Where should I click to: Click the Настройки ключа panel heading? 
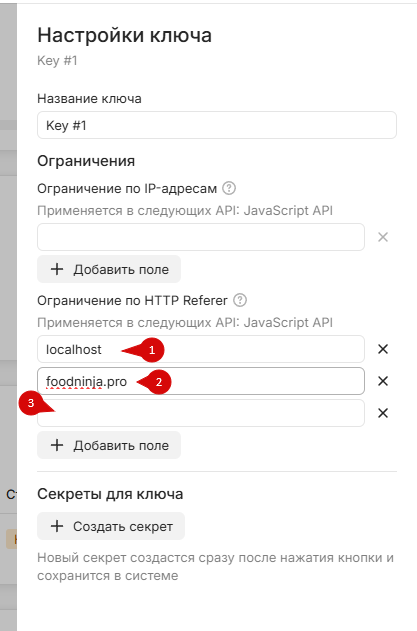124,35
